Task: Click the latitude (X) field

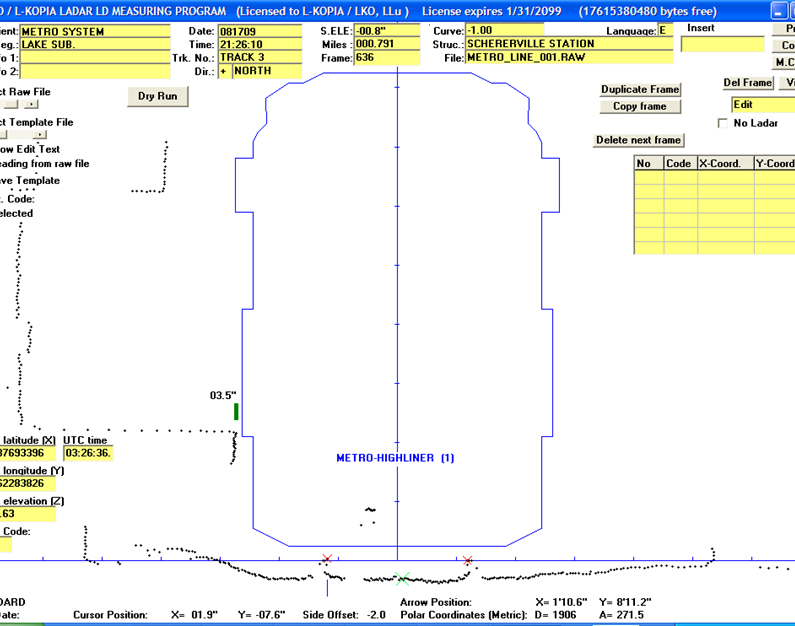Action: pyautogui.click(x=27, y=453)
